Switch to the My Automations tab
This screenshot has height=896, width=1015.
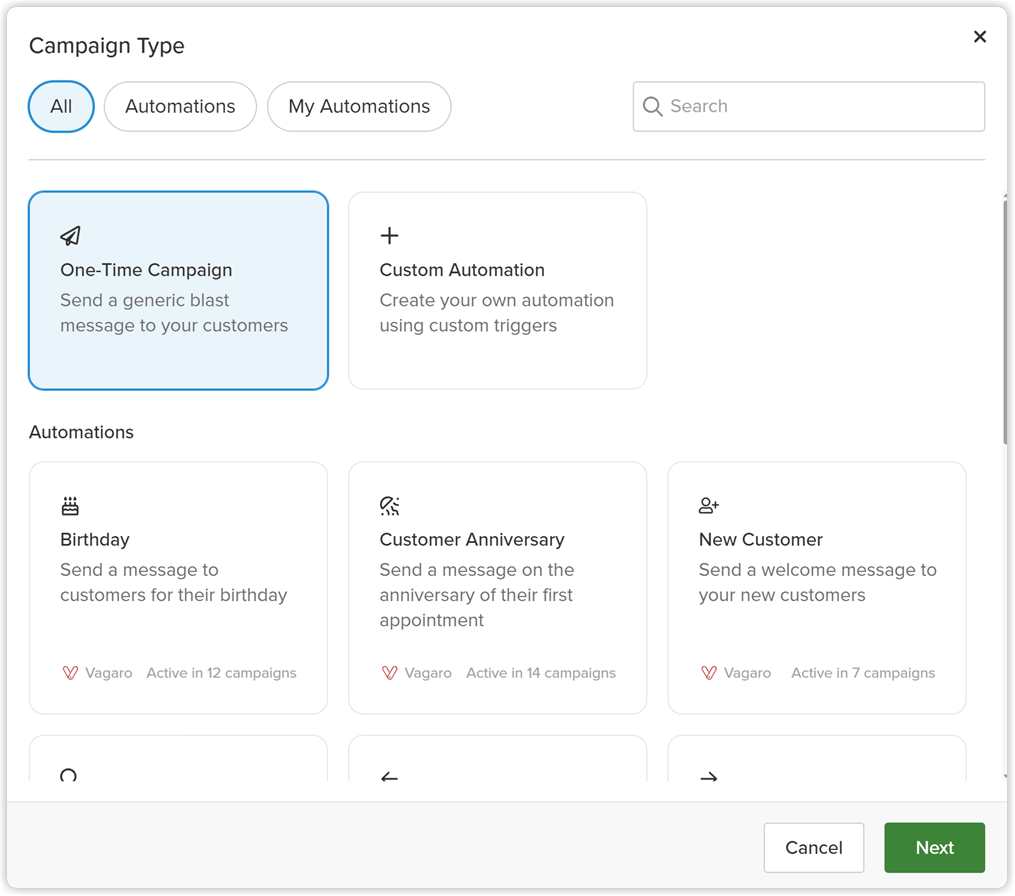(359, 106)
